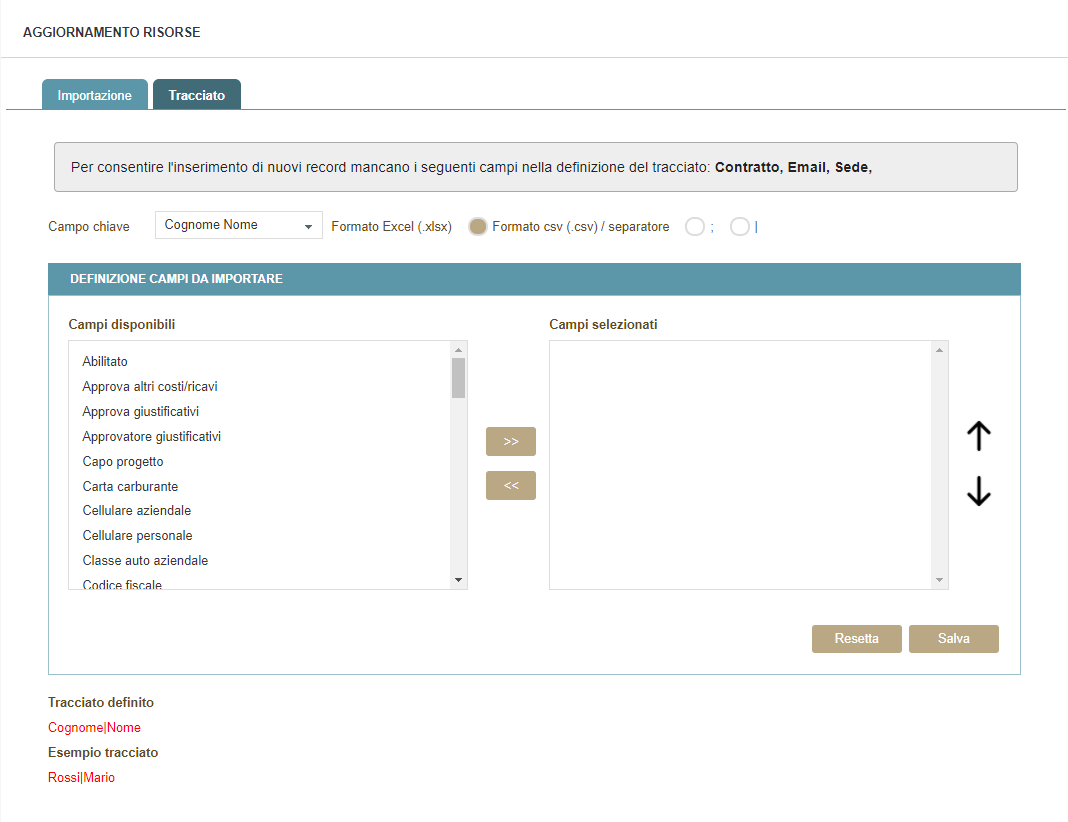Open the Tracciato tab

point(197,95)
